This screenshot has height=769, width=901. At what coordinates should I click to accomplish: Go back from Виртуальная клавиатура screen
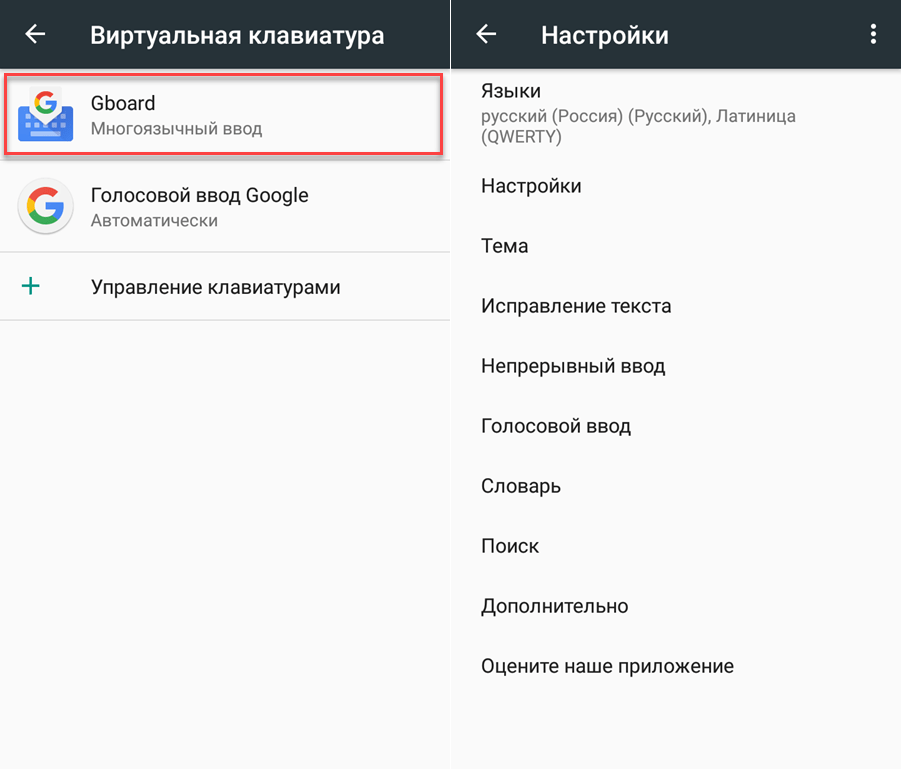[35, 34]
